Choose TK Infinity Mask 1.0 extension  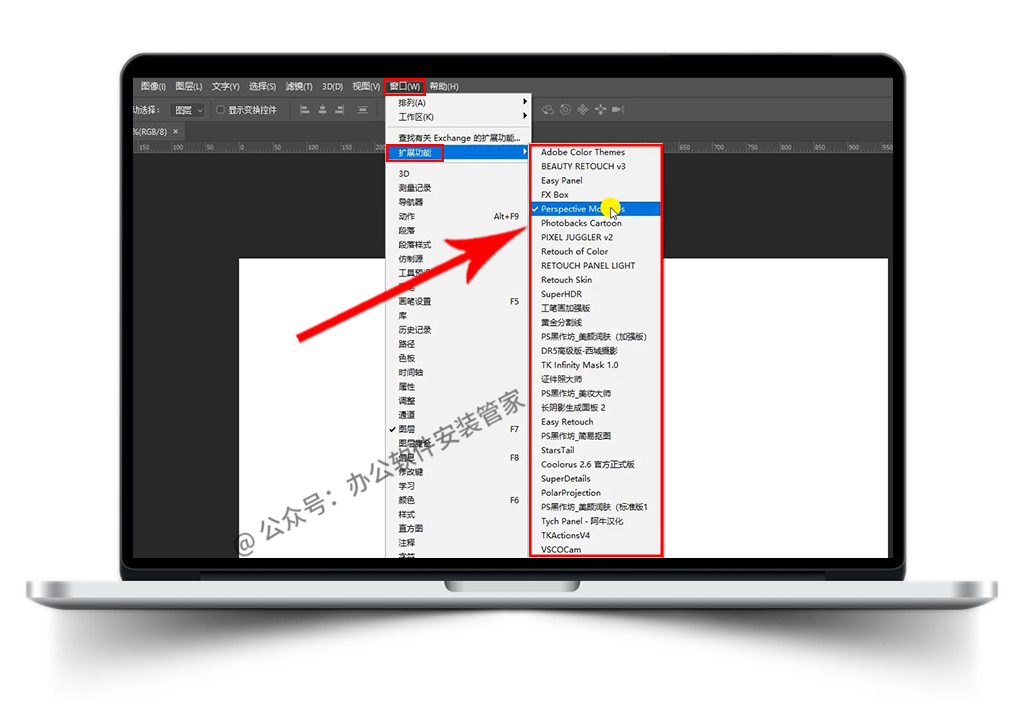click(579, 365)
